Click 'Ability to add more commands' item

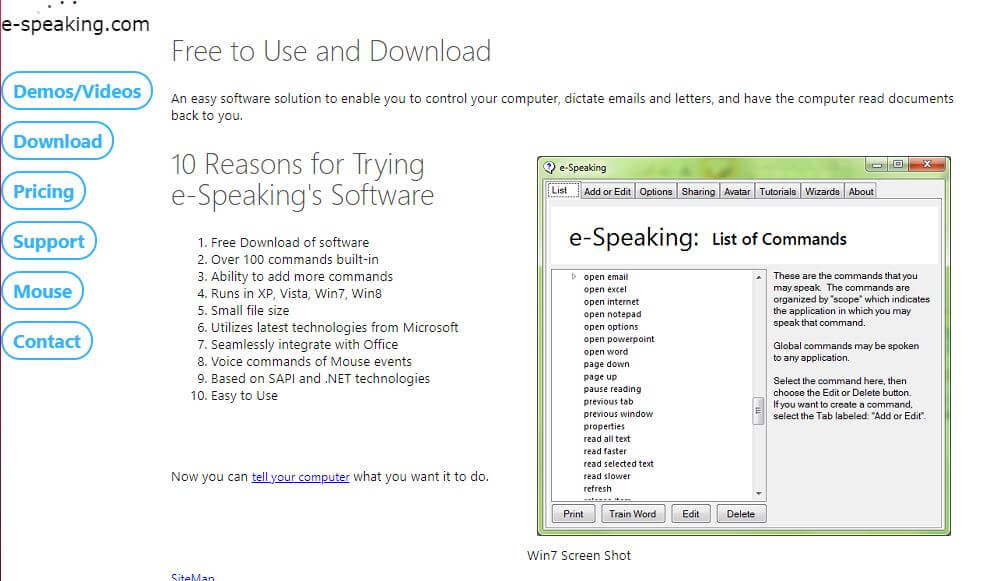(302, 276)
